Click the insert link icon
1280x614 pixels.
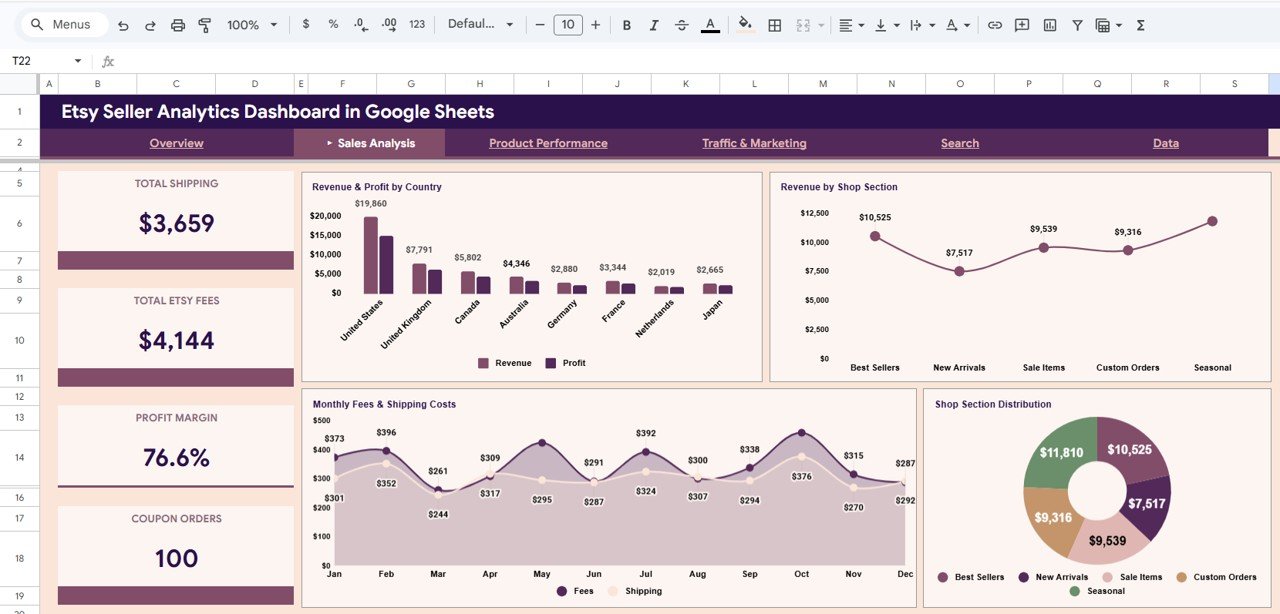click(995, 24)
